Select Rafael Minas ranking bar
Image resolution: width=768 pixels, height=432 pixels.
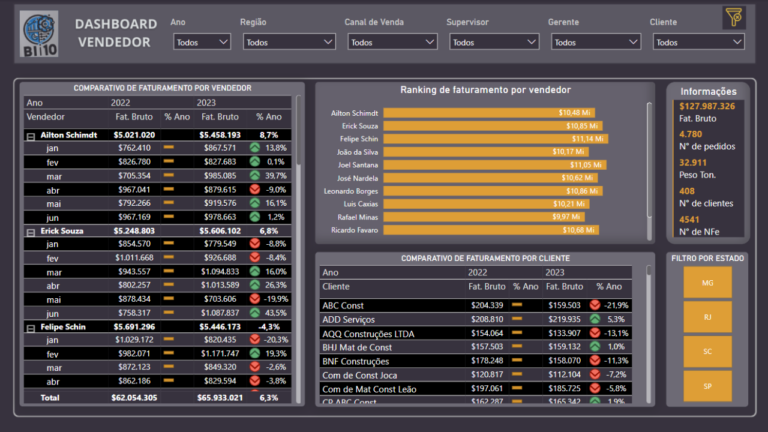tap(484, 217)
